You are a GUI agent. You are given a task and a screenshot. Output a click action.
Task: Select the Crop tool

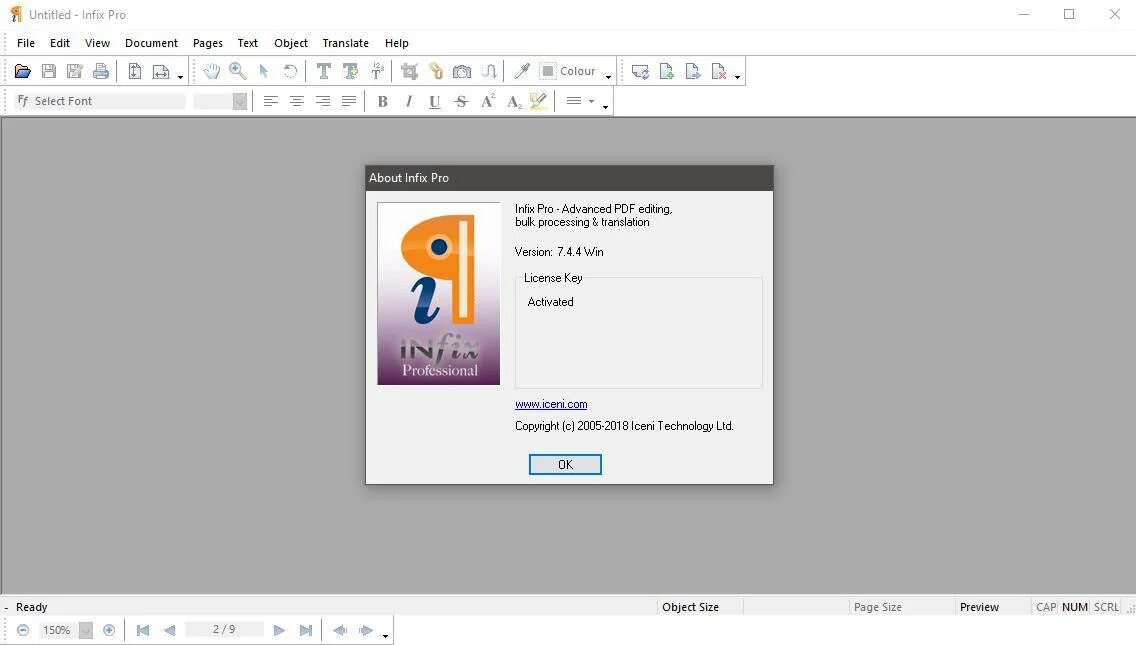point(409,71)
